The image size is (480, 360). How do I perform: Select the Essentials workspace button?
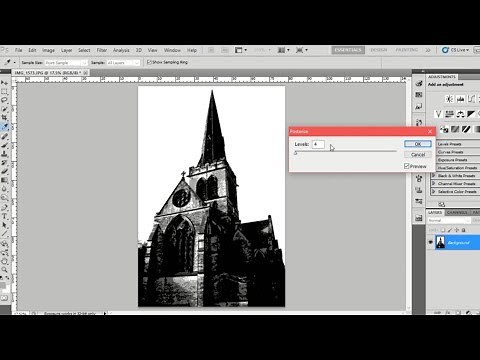pos(348,50)
